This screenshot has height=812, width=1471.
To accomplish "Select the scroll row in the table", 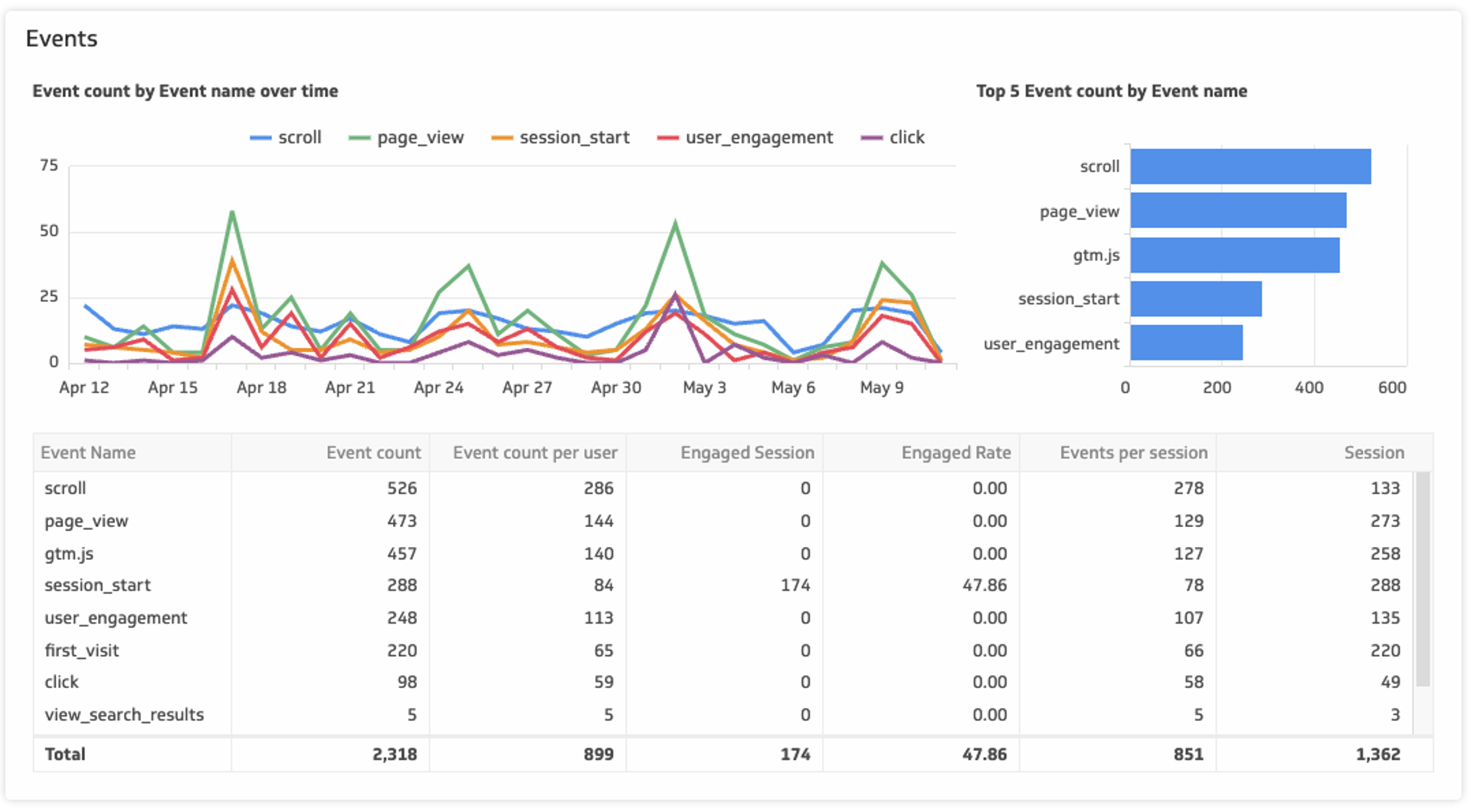I will pos(66,488).
